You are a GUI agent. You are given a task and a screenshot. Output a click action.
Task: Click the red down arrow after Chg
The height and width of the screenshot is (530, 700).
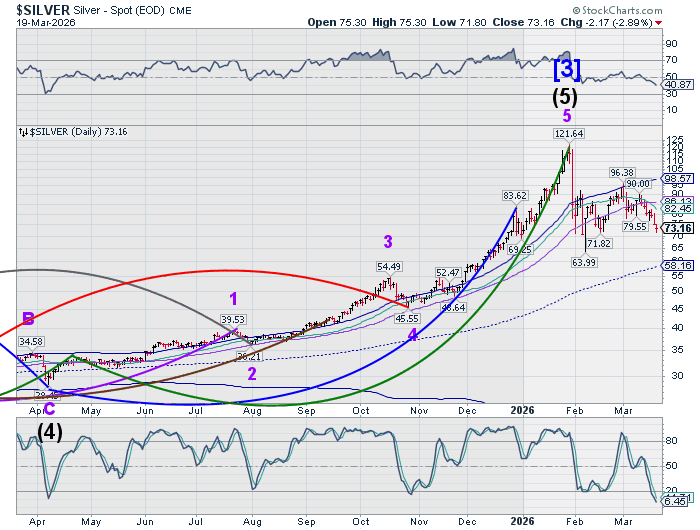coord(664,21)
